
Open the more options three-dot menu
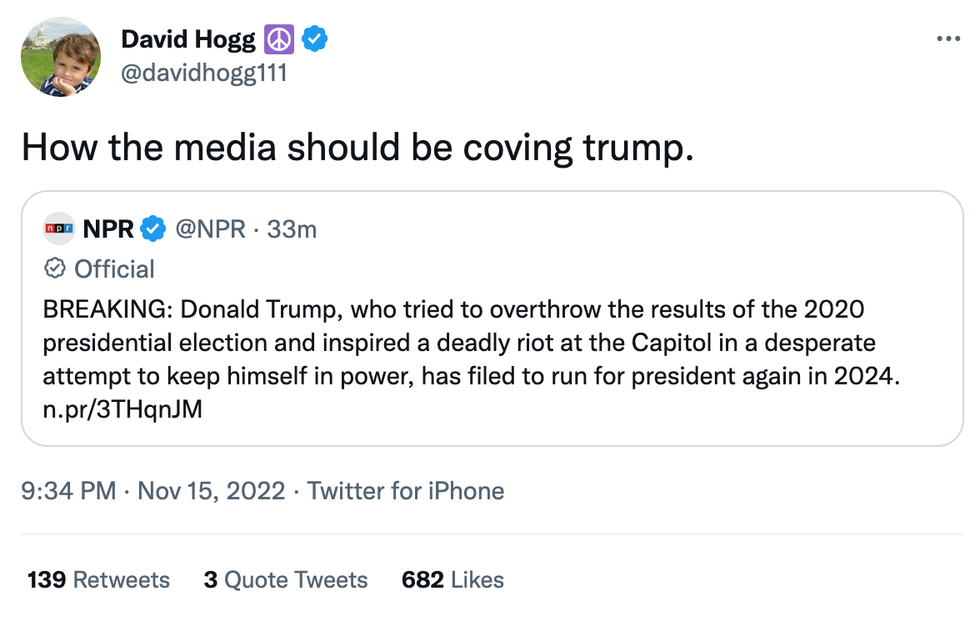[947, 39]
